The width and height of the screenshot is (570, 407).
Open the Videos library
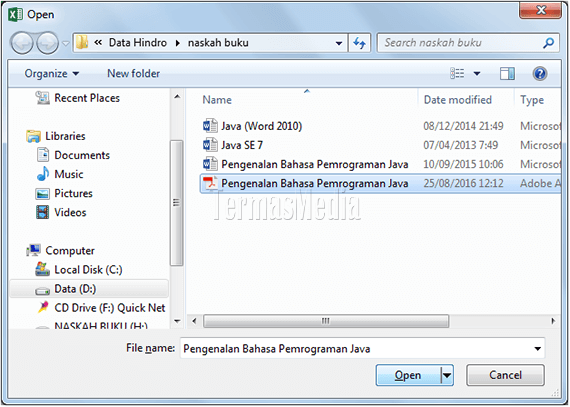click(70, 212)
